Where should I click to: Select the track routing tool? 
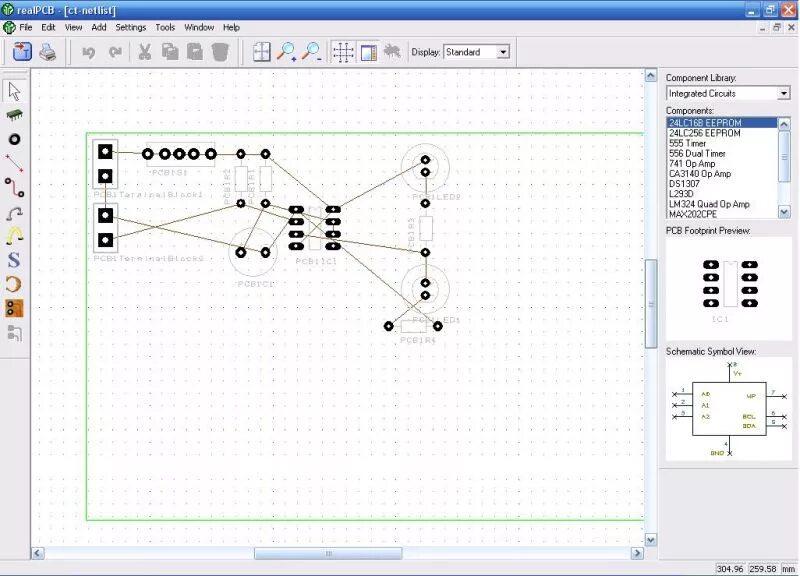[14, 188]
